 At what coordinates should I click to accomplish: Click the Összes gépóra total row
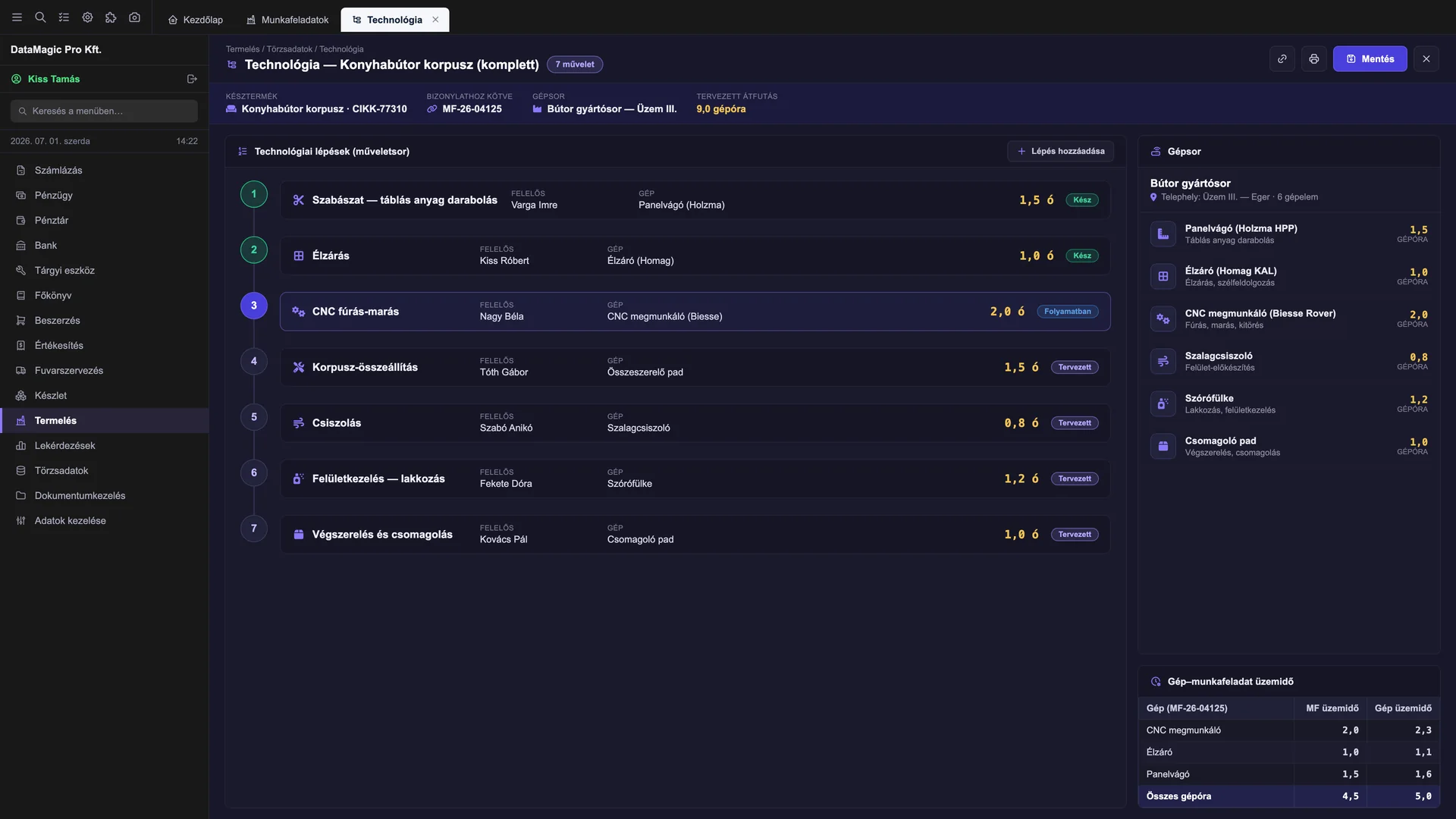click(1288, 796)
